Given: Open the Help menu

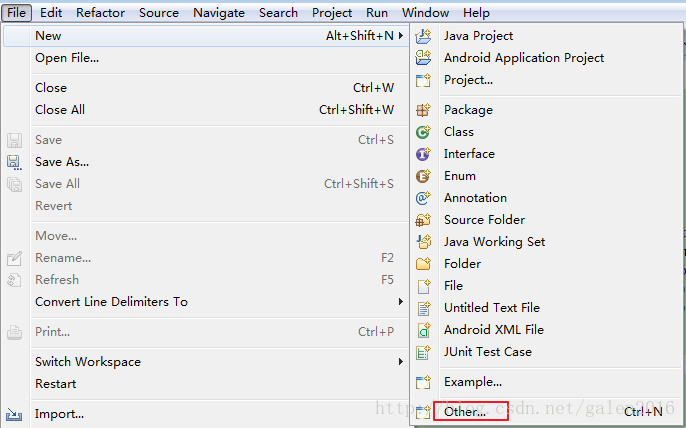Looking at the screenshot, I should (x=476, y=13).
